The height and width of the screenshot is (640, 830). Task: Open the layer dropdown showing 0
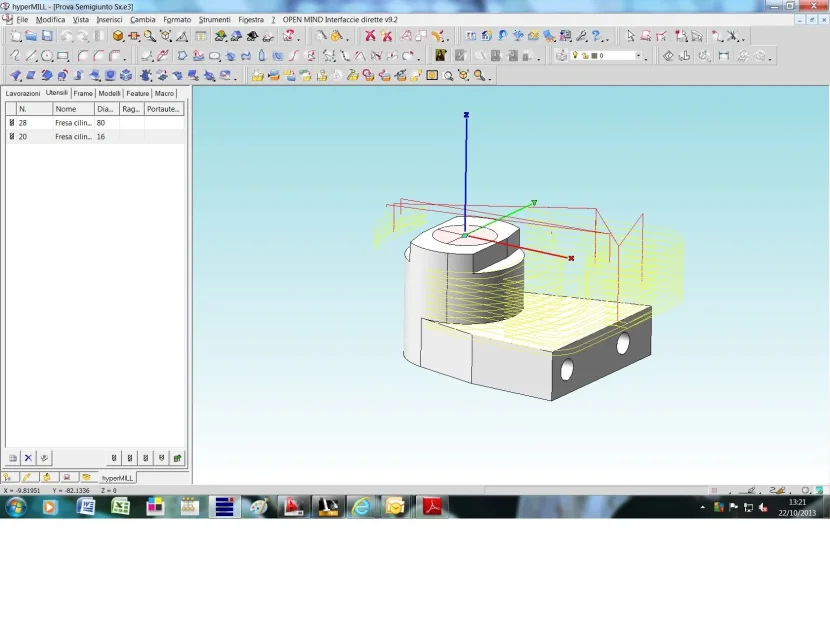click(x=638, y=56)
